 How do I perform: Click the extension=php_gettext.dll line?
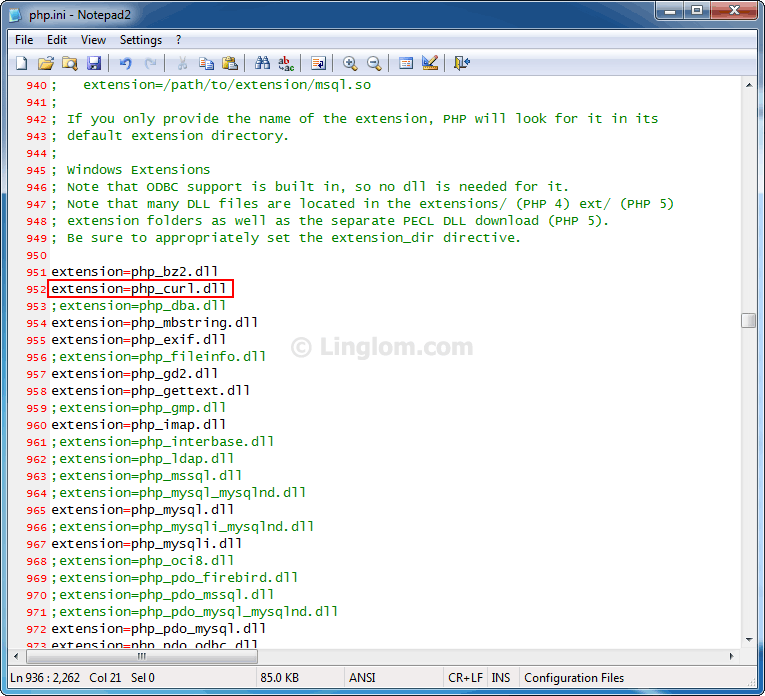click(151, 391)
